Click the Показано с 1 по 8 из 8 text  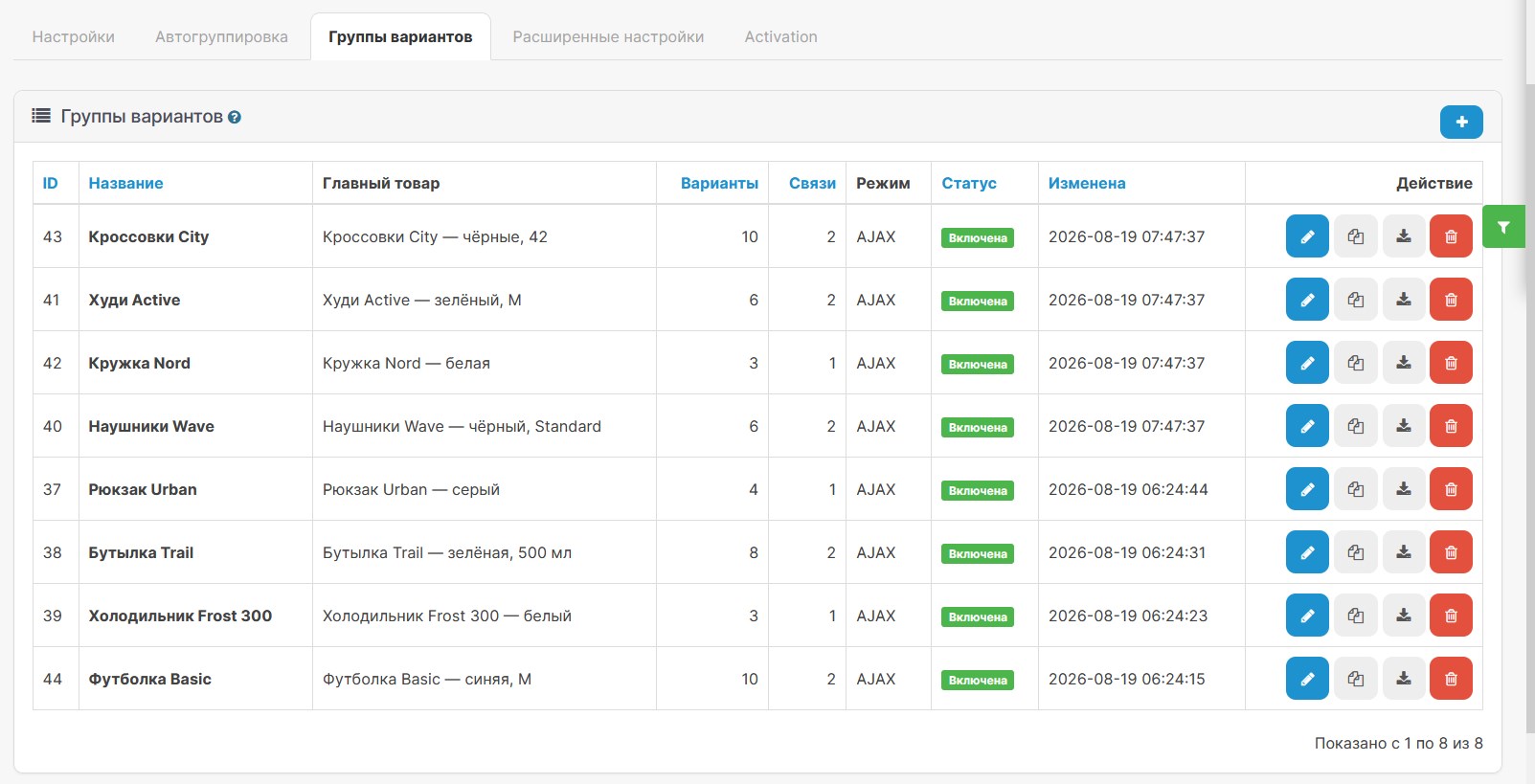pos(1398,743)
